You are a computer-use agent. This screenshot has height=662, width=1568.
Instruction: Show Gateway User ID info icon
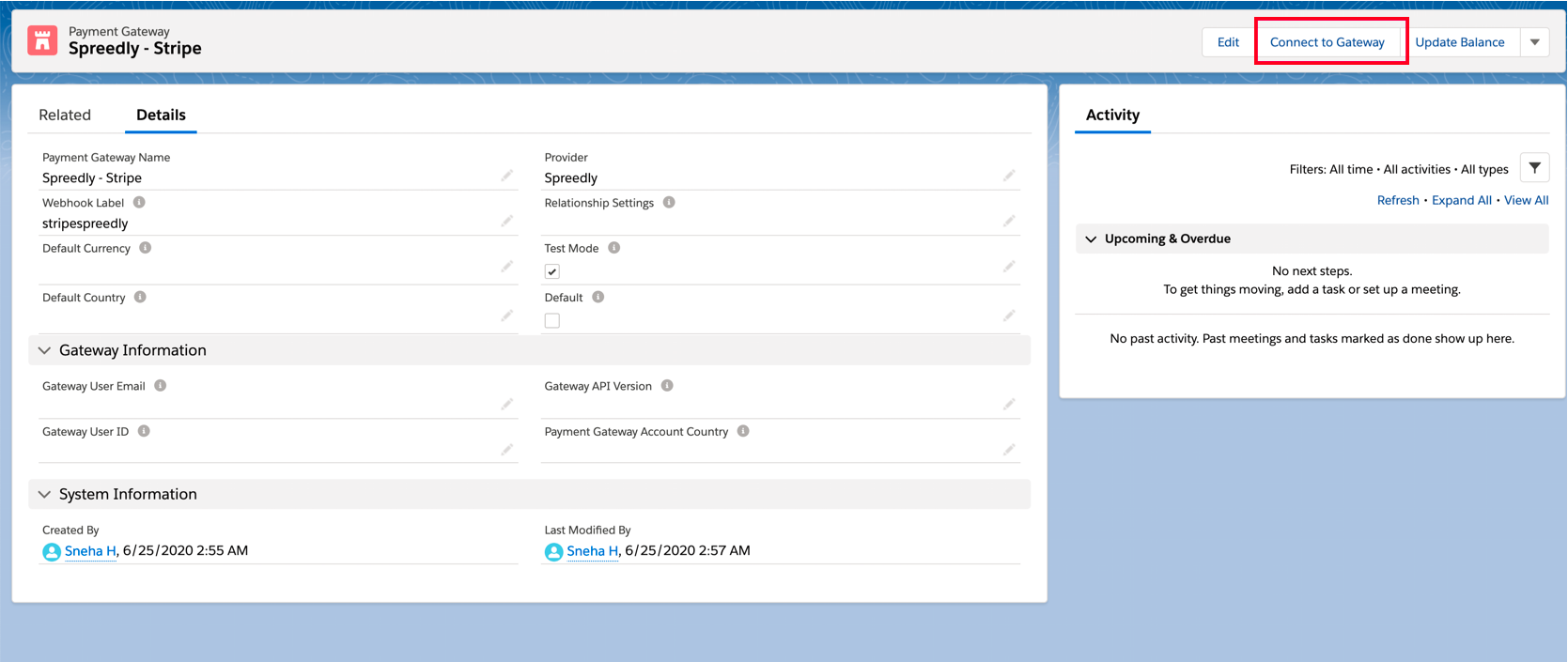click(144, 431)
